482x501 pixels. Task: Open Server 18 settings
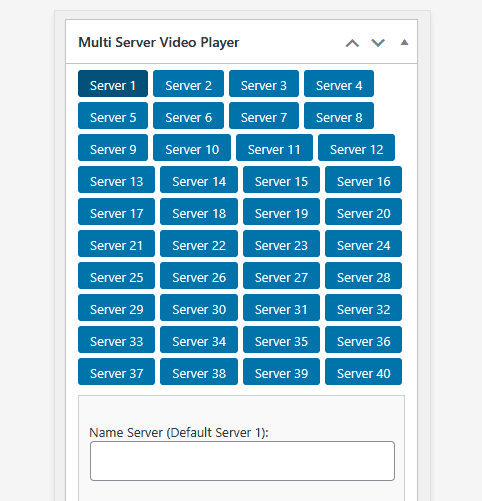coord(199,212)
